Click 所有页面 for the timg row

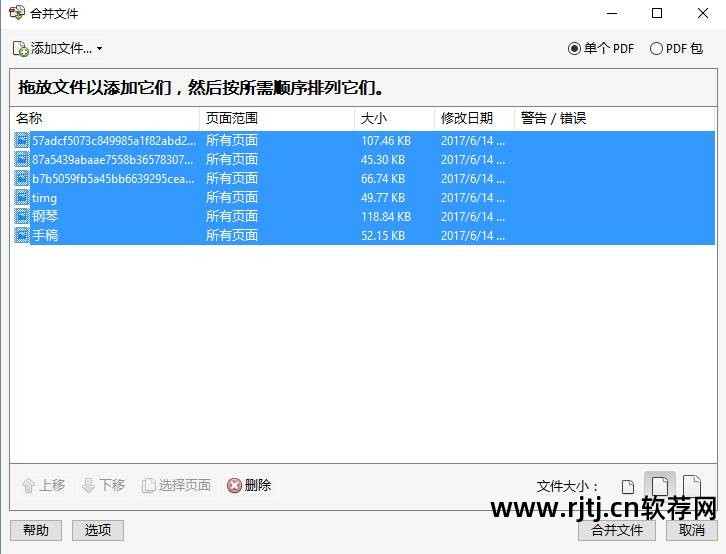[232, 198]
